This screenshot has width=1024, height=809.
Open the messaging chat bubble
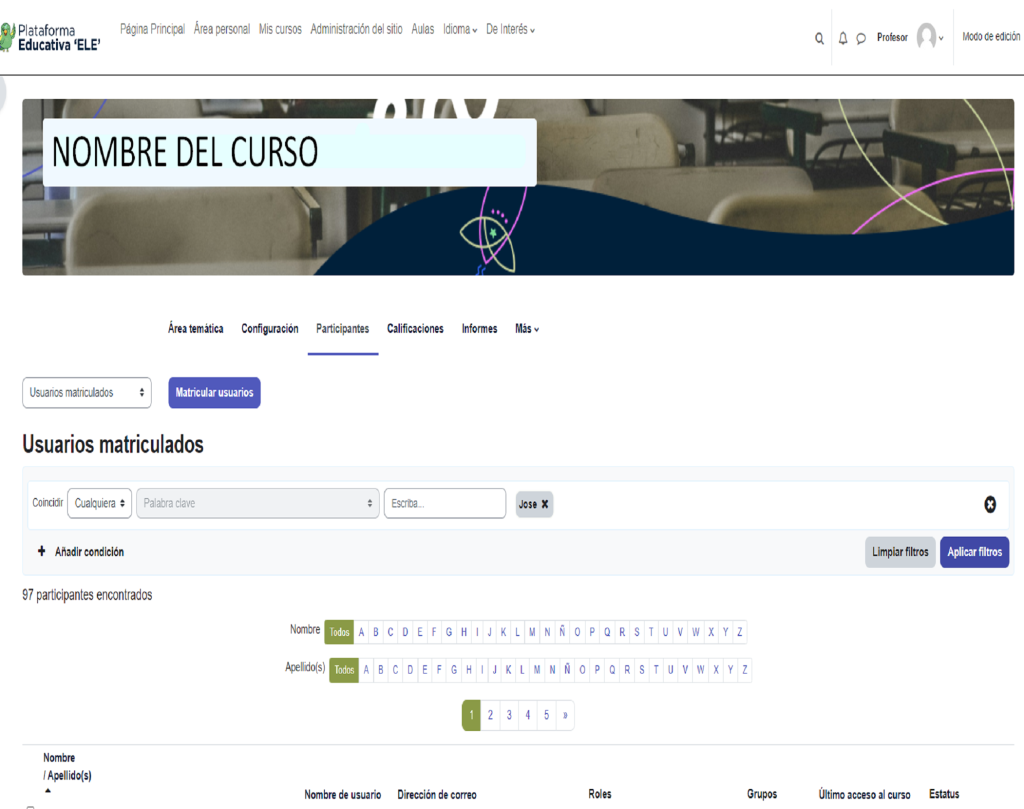click(x=861, y=39)
